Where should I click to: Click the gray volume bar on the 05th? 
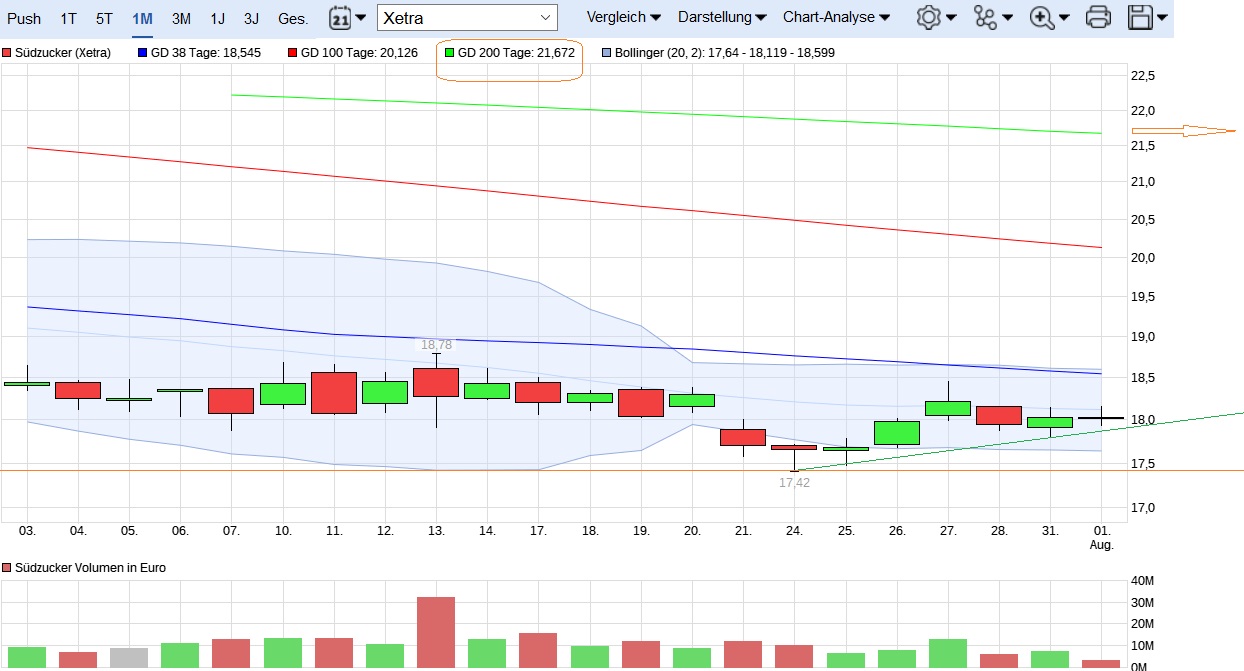point(129,658)
